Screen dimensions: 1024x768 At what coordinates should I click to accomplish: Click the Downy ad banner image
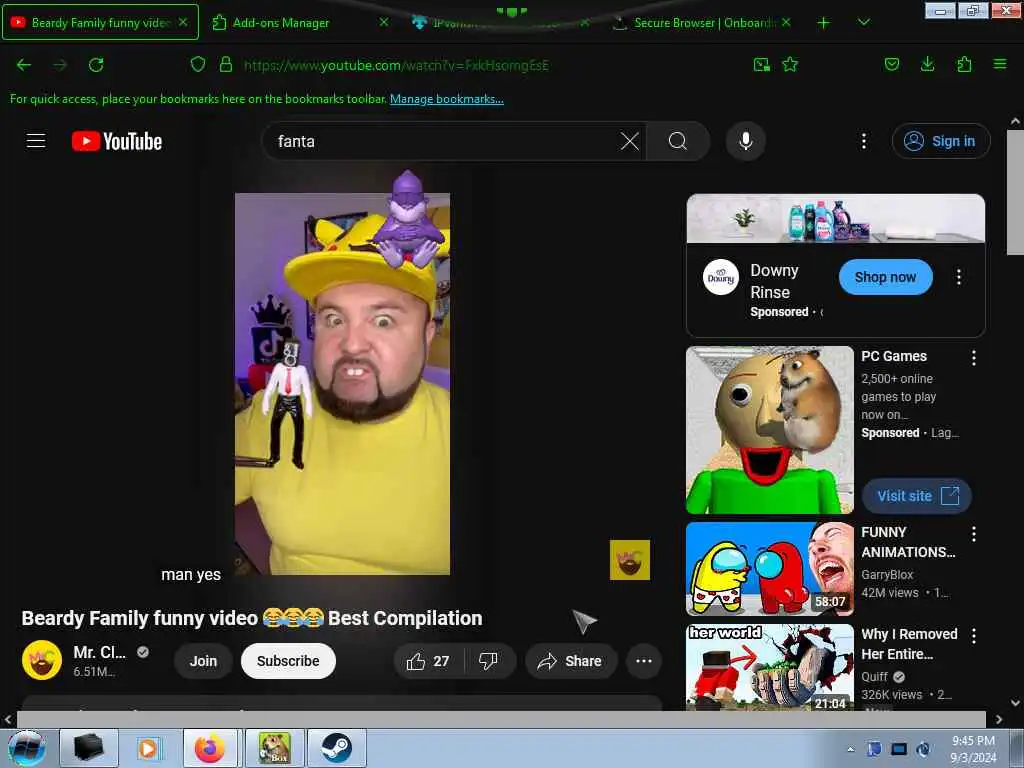[x=836, y=218]
